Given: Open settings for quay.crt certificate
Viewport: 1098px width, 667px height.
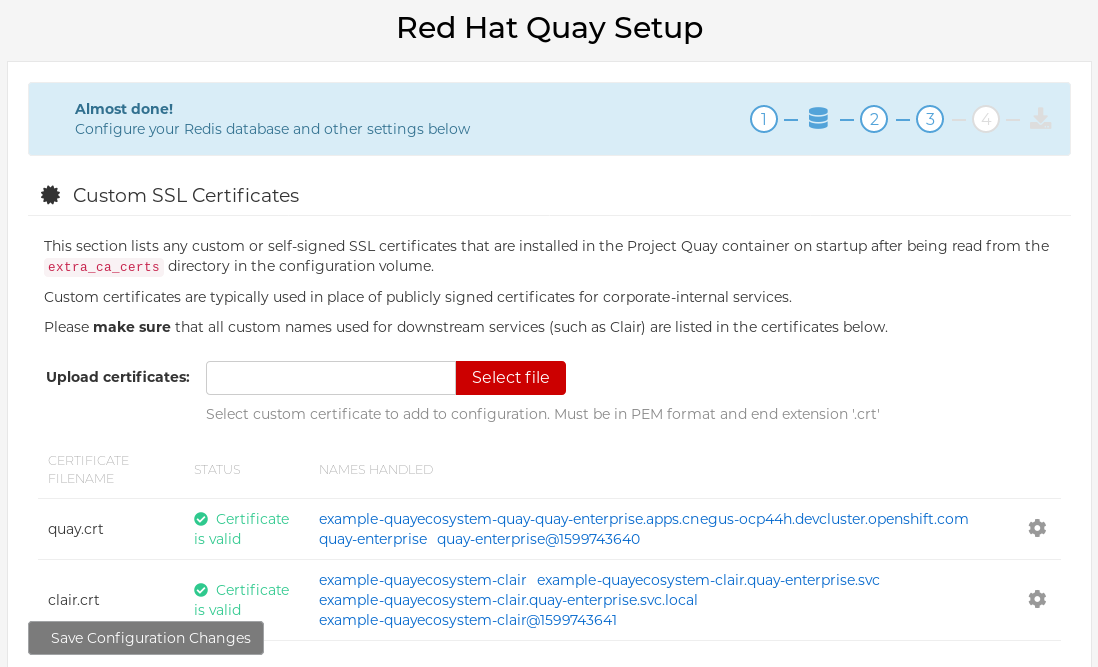Looking at the screenshot, I should click(1037, 528).
